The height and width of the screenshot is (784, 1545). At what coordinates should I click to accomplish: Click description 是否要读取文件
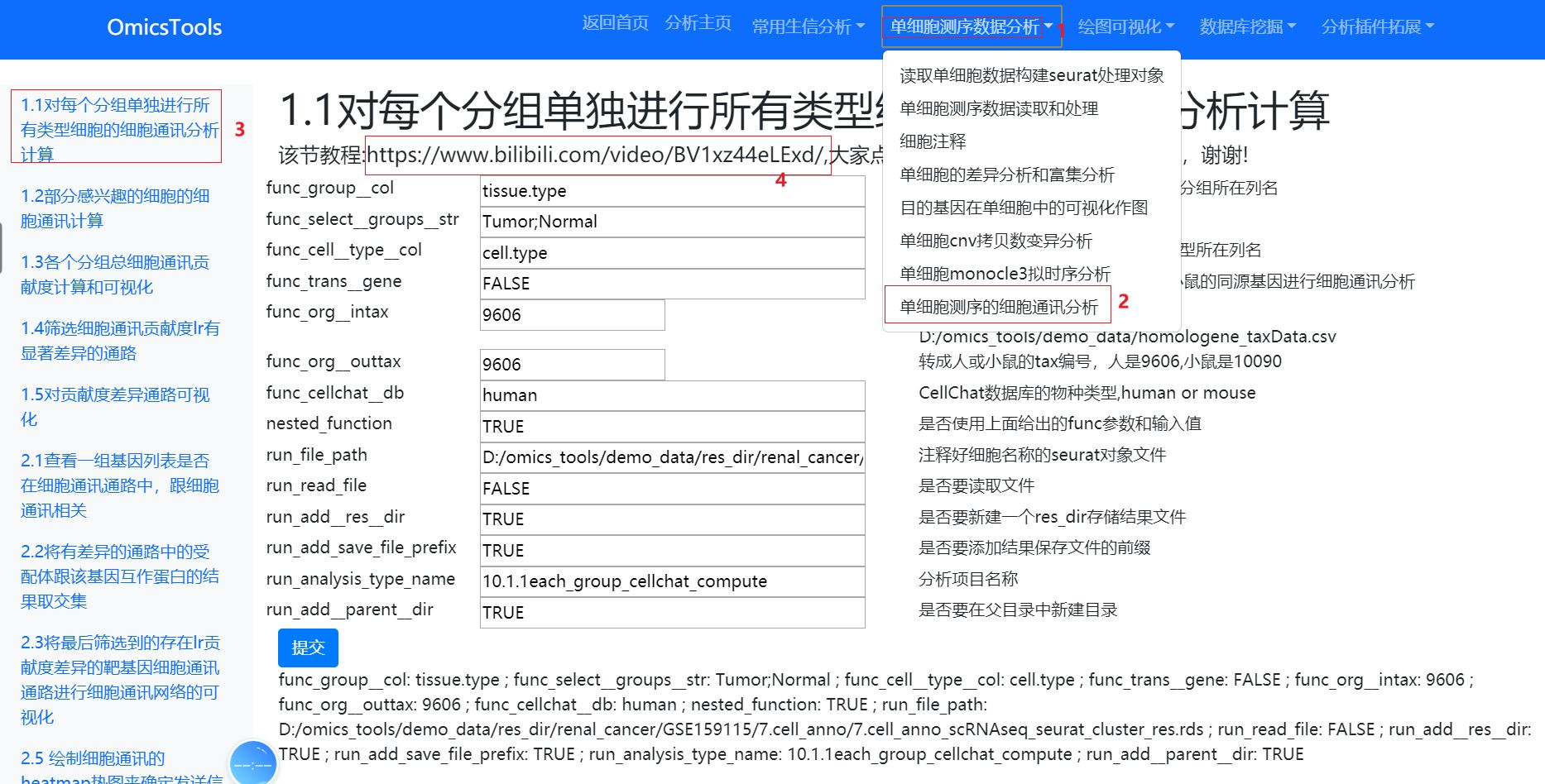click(976, 486)
